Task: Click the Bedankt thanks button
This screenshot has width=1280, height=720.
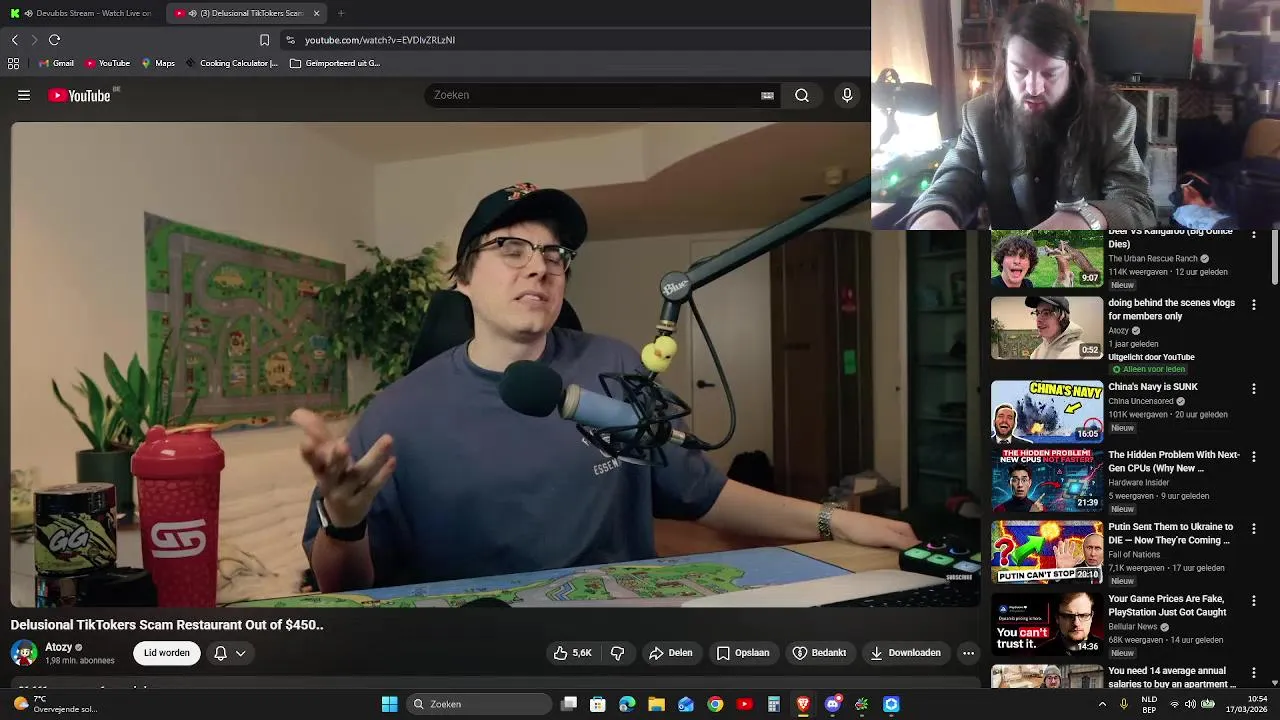Action: [819, 653]
